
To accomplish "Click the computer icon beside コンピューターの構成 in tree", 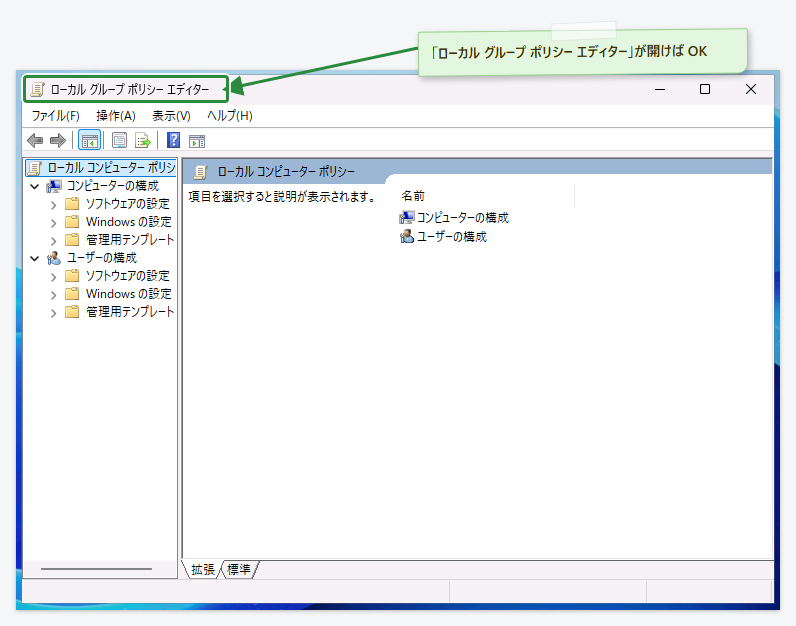I will [54, 186].
